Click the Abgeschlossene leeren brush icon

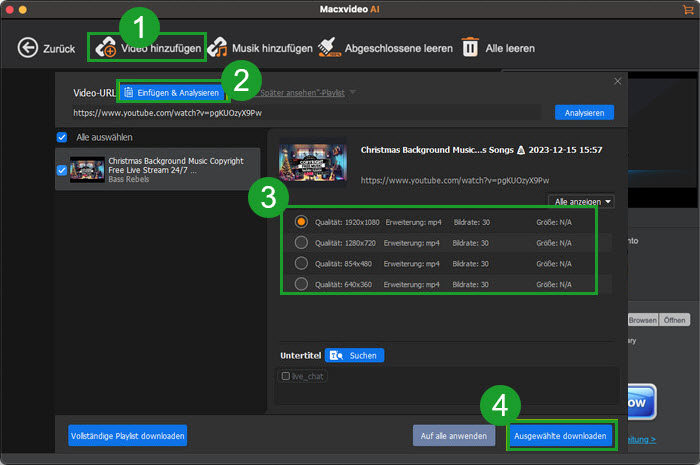coord(329,47)
